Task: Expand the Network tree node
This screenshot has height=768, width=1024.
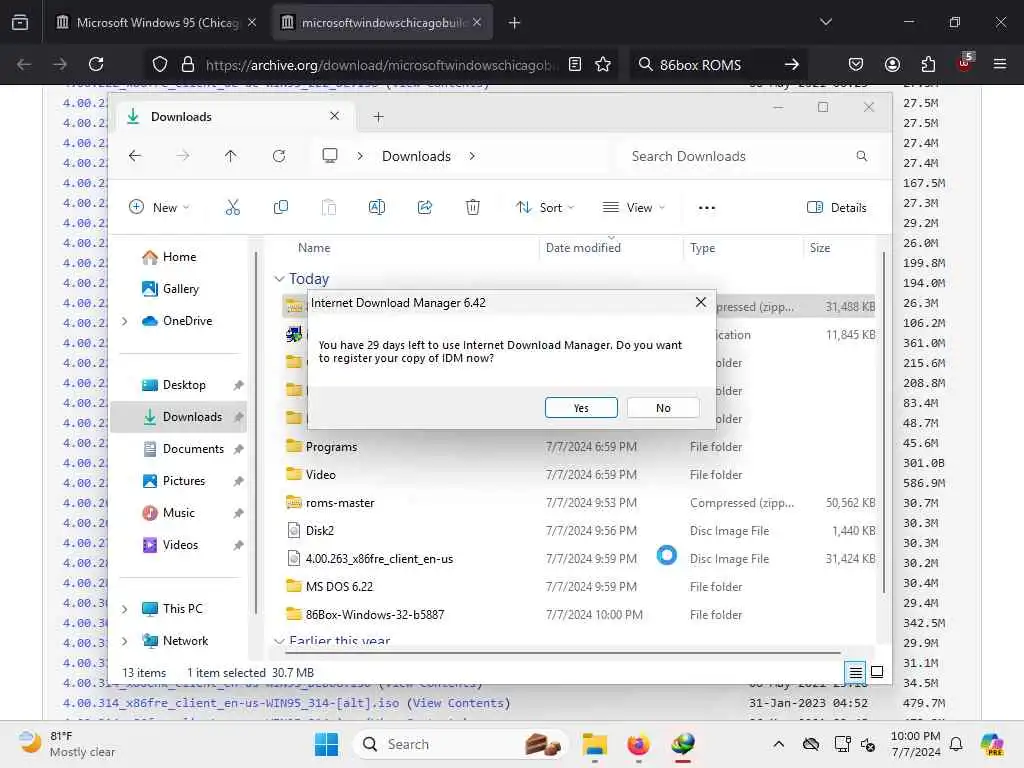Action: click(x=125, y=641)
